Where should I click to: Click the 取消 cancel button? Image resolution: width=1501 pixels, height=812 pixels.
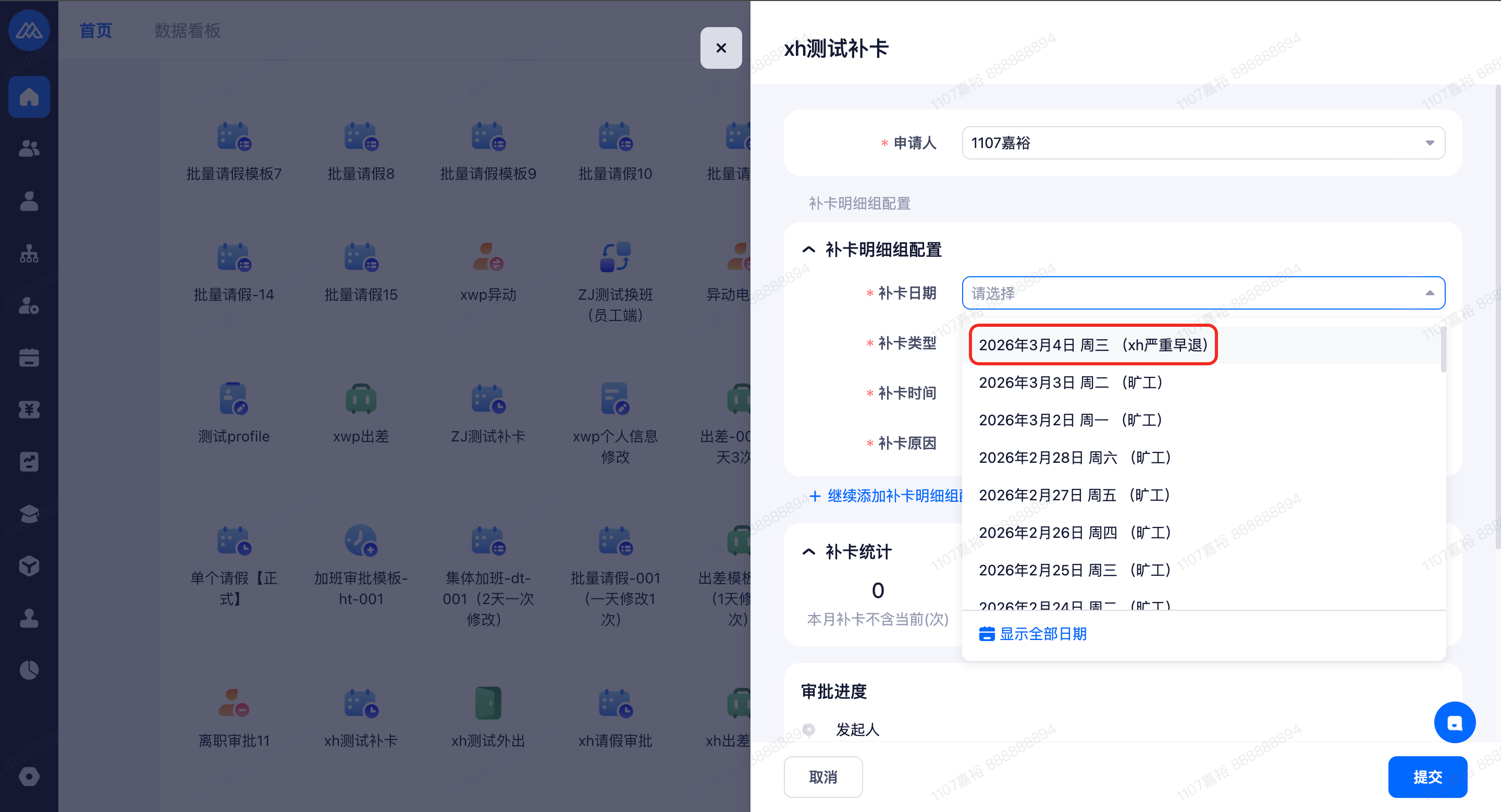(x=822, y=777)
